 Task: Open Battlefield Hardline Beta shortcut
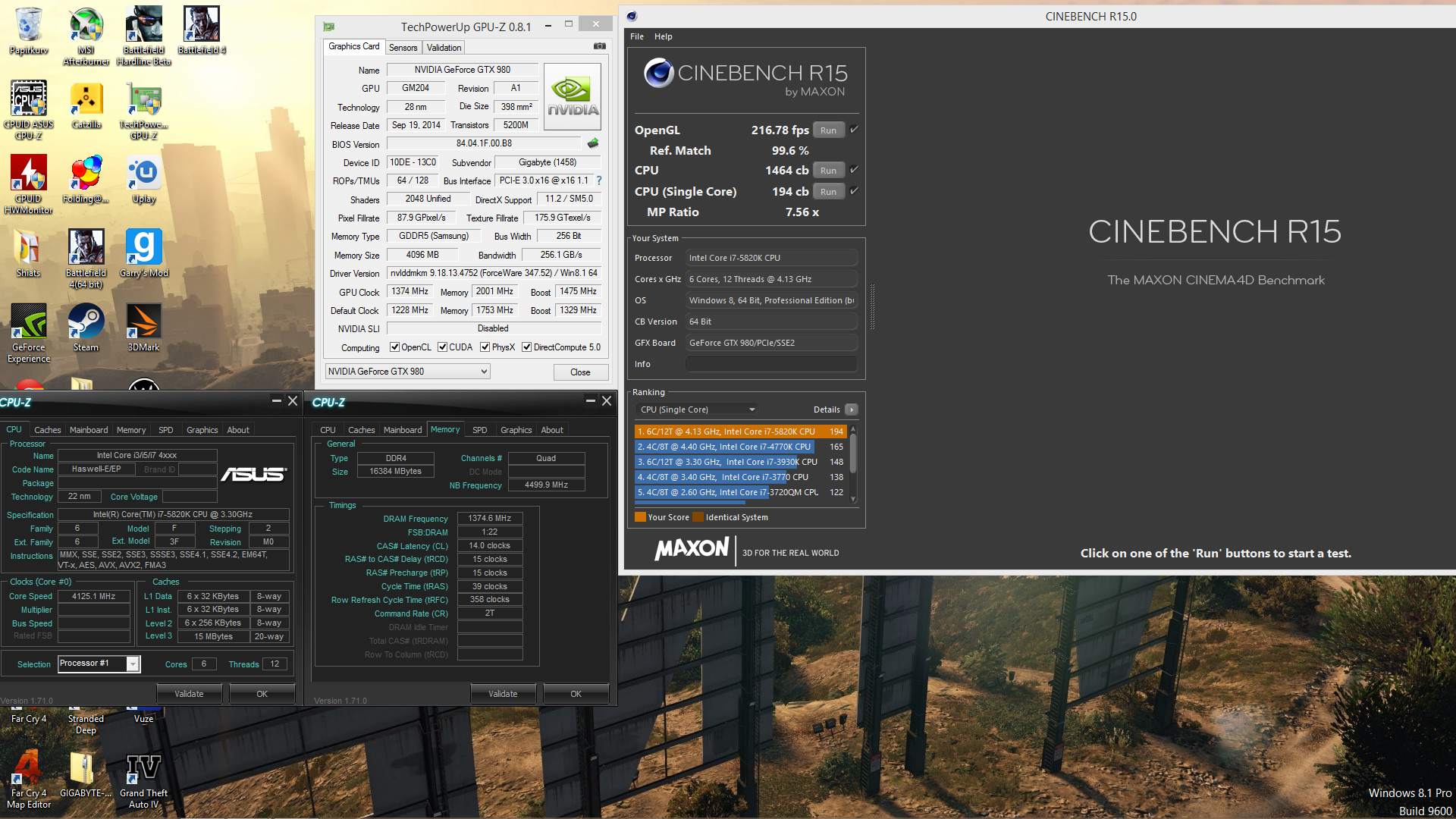coord(143,36)
